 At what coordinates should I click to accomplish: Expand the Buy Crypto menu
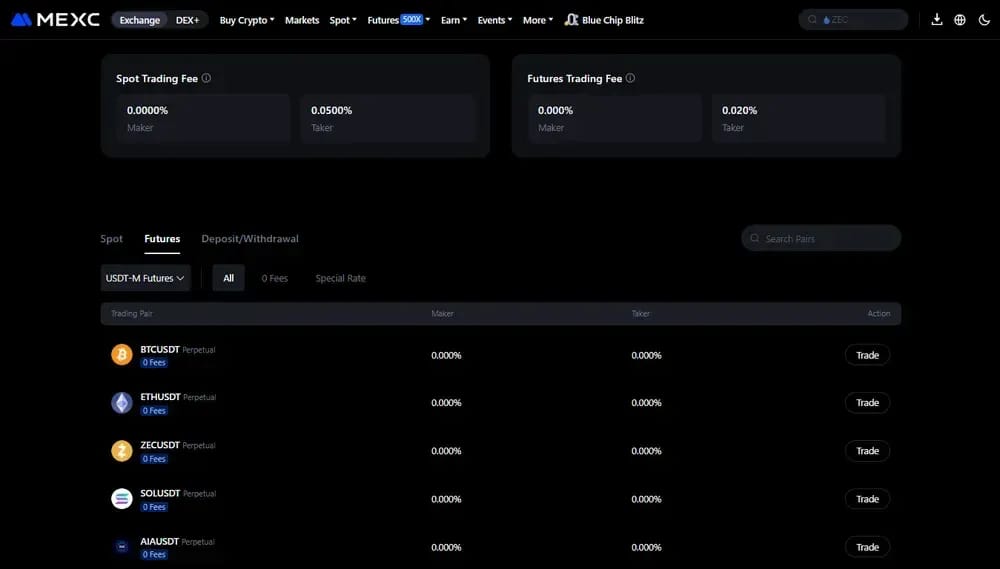[x=247, y=20]
